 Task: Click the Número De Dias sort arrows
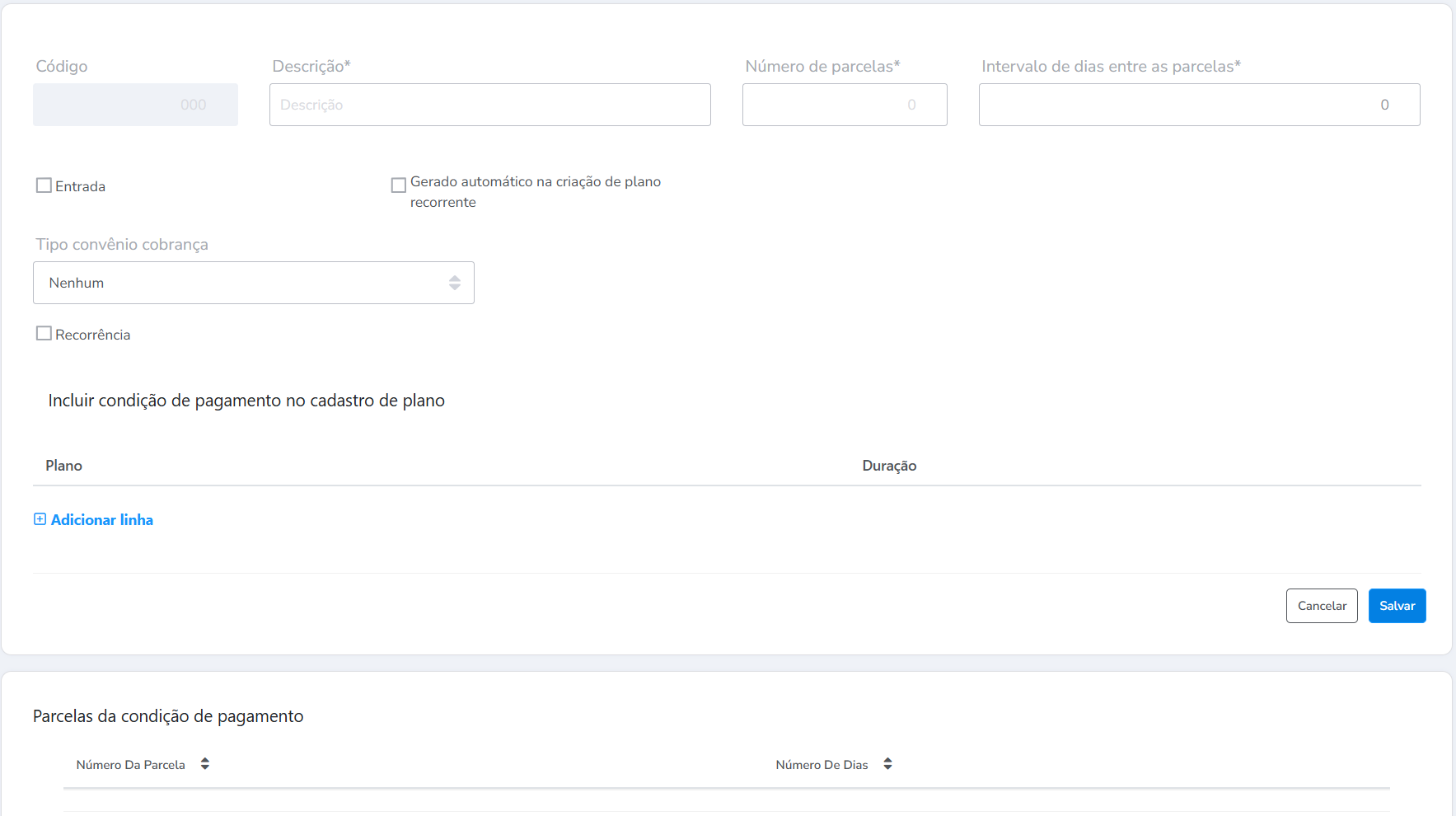pos(887,764)
